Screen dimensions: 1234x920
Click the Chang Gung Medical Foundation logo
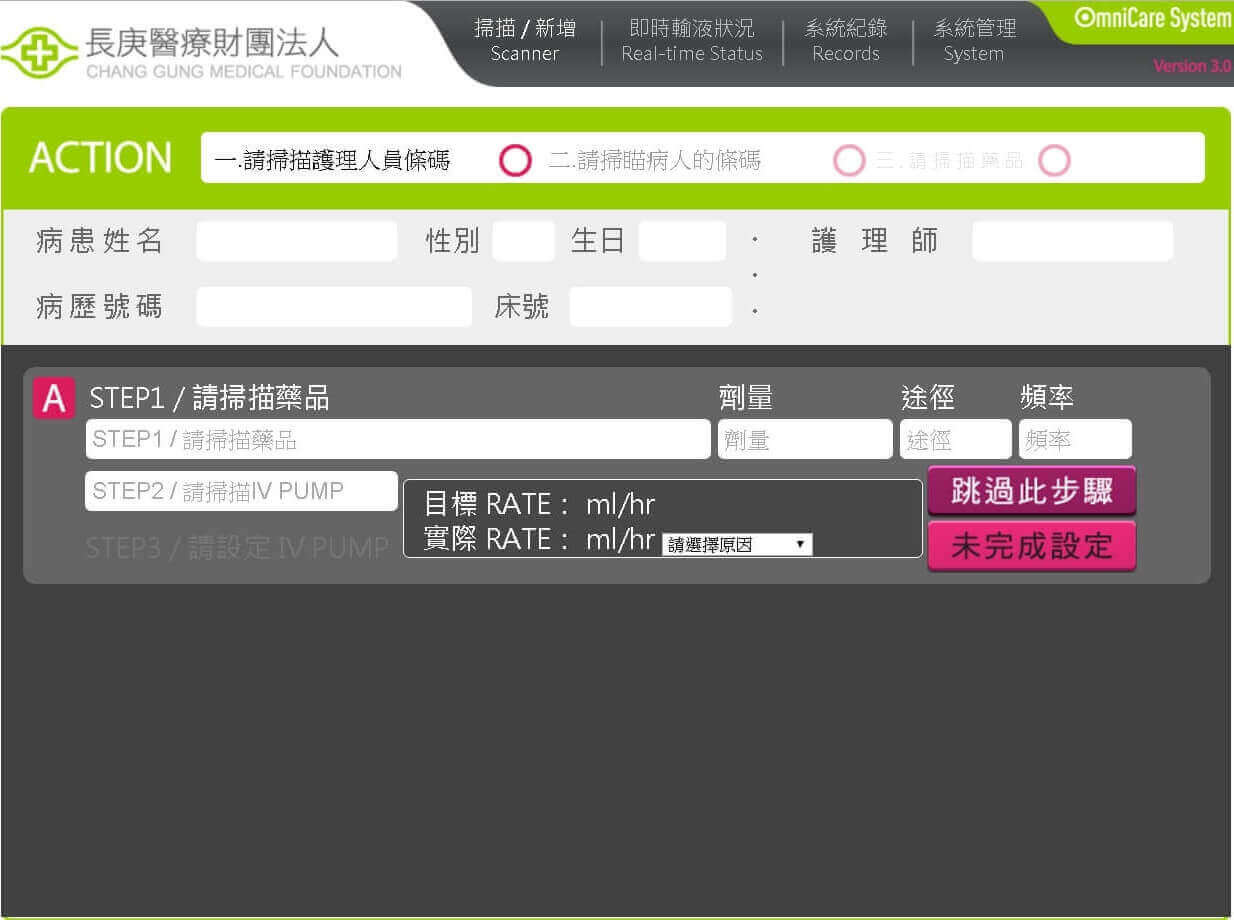[200, 52]
